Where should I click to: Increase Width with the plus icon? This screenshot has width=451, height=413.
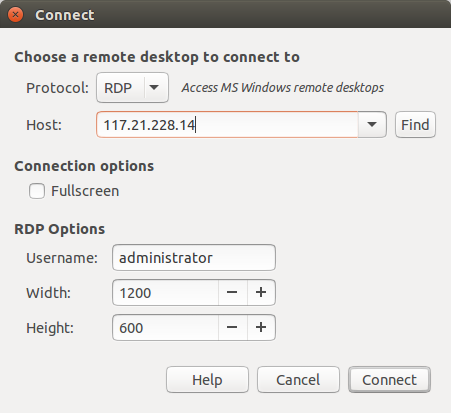tap(261, 293)
